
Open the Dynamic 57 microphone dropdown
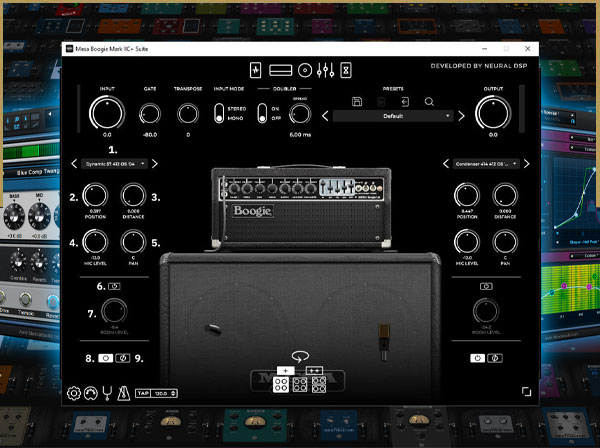pyautogui.click(x=114, y=164)
